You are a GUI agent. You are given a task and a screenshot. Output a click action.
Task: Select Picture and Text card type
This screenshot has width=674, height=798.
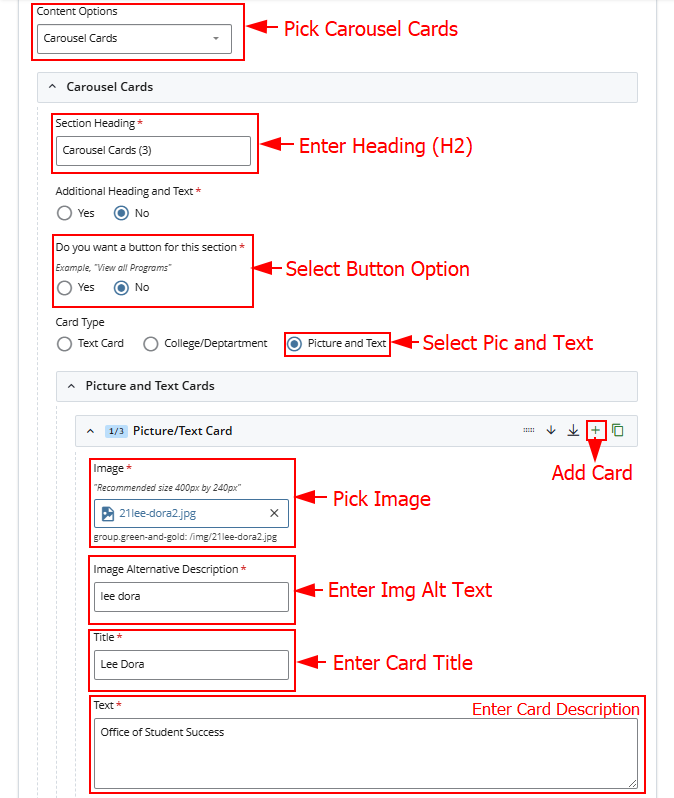pyautogui.click(x=294, y=343)
